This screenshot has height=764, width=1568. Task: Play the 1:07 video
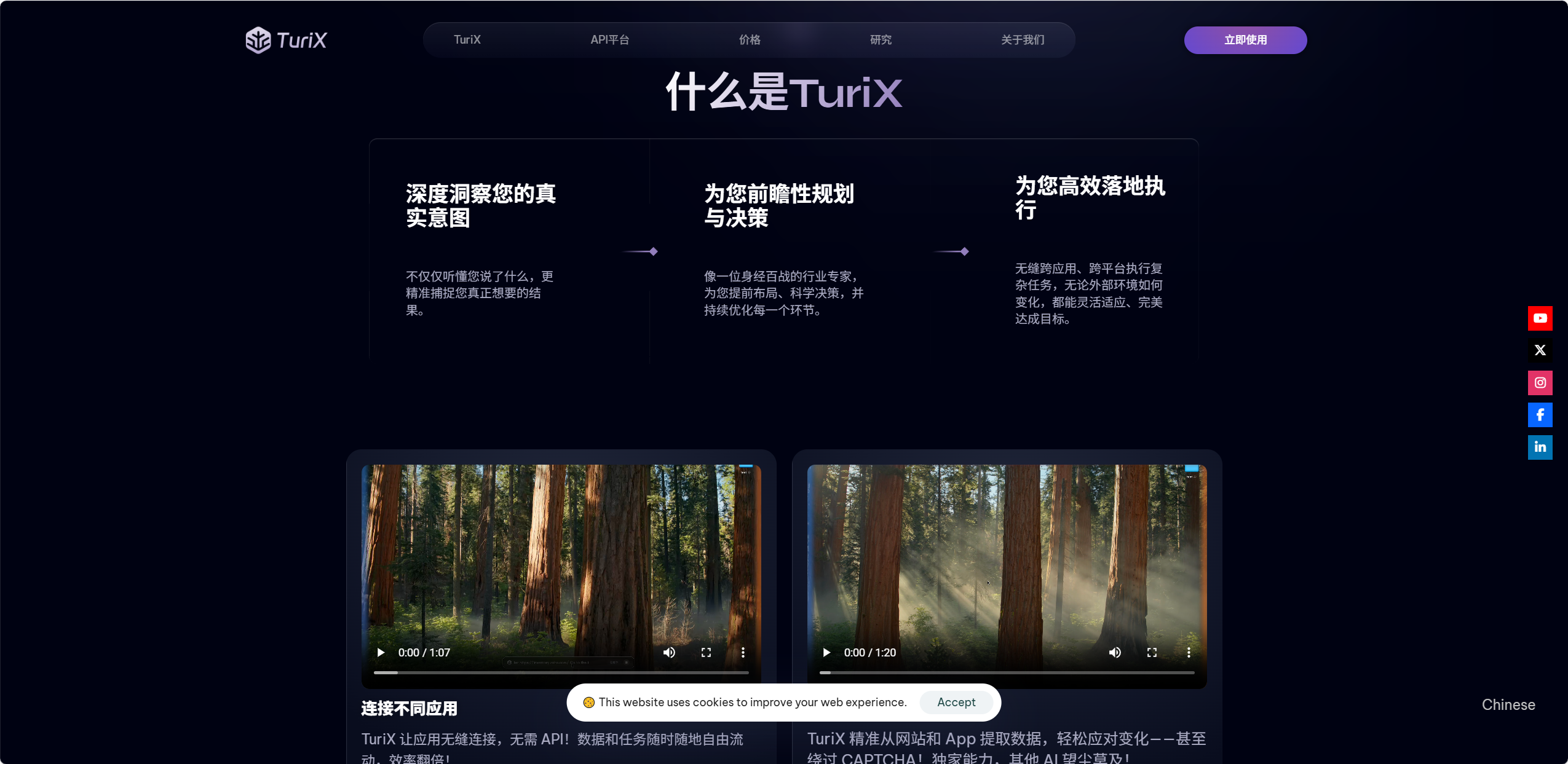coord(381,653)
